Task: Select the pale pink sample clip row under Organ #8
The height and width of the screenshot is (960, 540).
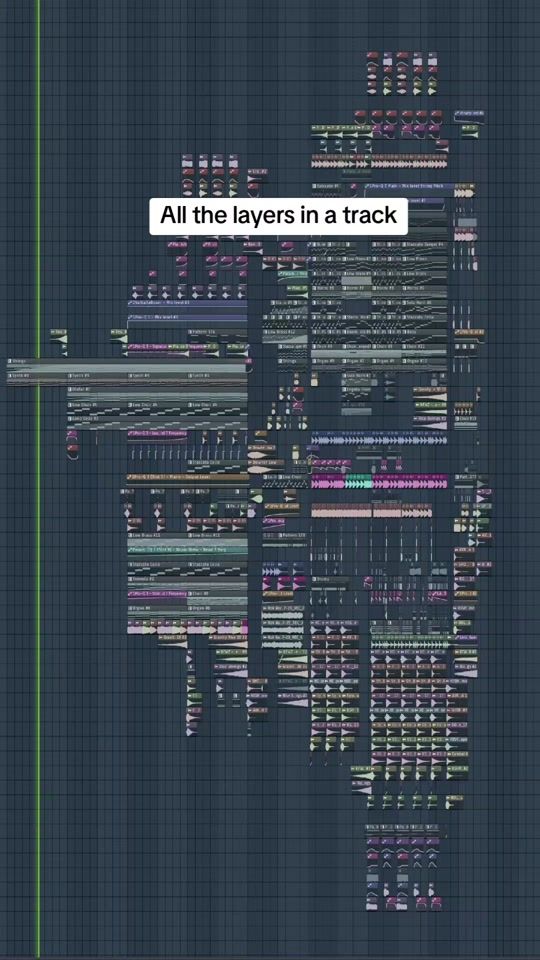Action: tap(187, 628)
